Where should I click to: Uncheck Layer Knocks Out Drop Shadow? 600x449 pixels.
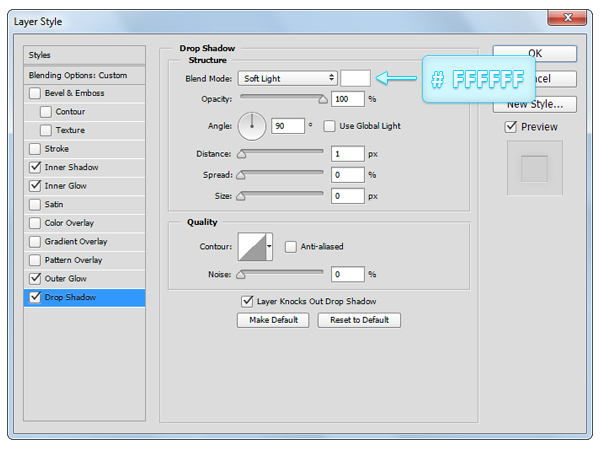[247, 301]
